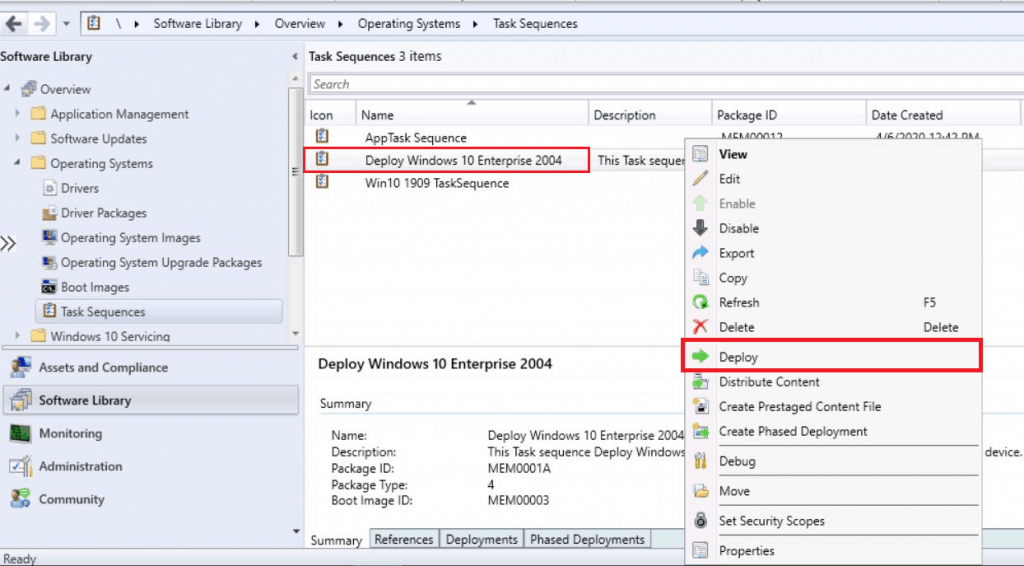This screenshot has height=566, width=1024.
Task: Click the Set Security Scopes lock icon
Action: pos(700,521)
